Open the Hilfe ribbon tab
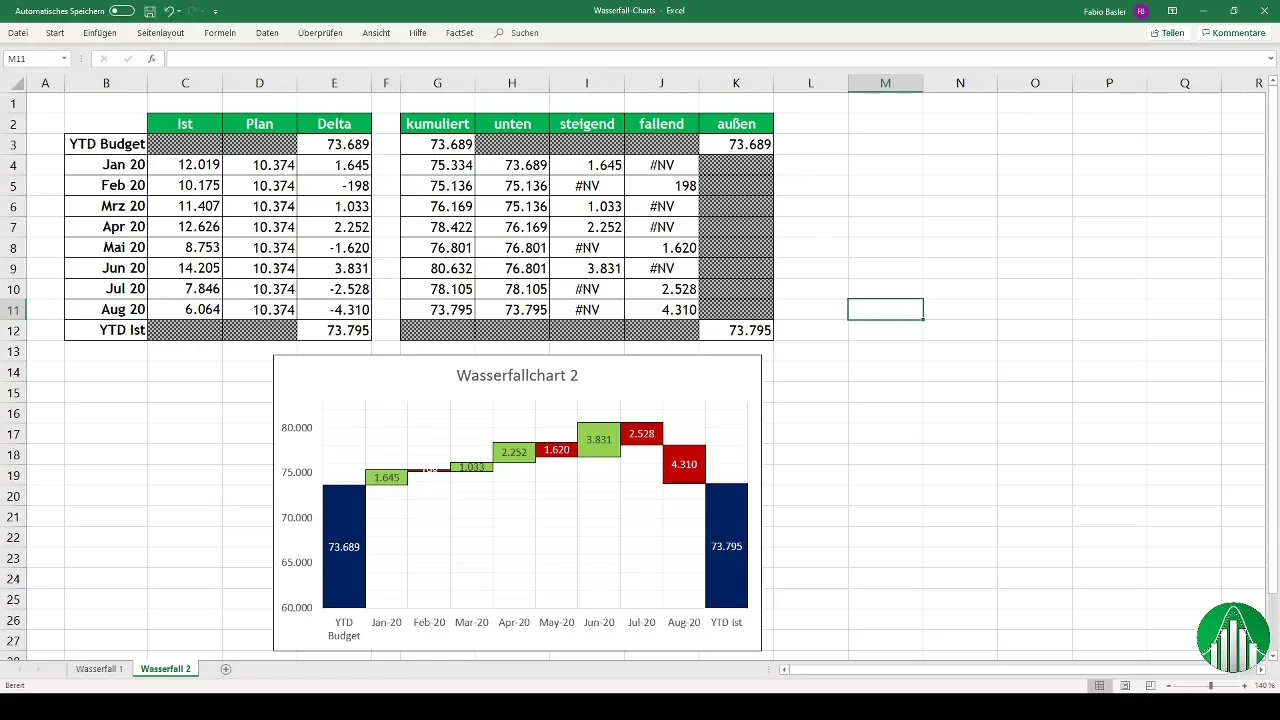Viewport: 1280px width, 720px height. pyautogui.click(x=418, y=33)
